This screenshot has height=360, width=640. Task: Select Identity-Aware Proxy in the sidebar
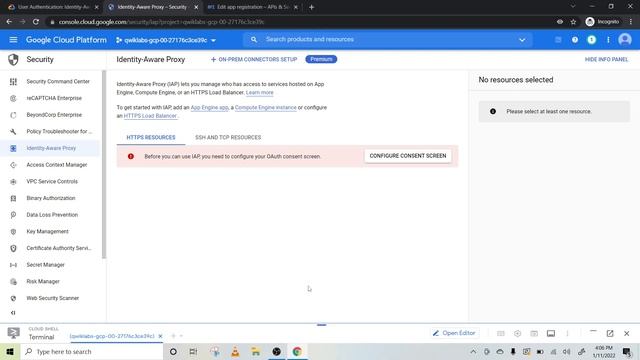pyautogui.click(x=50, y=148)
